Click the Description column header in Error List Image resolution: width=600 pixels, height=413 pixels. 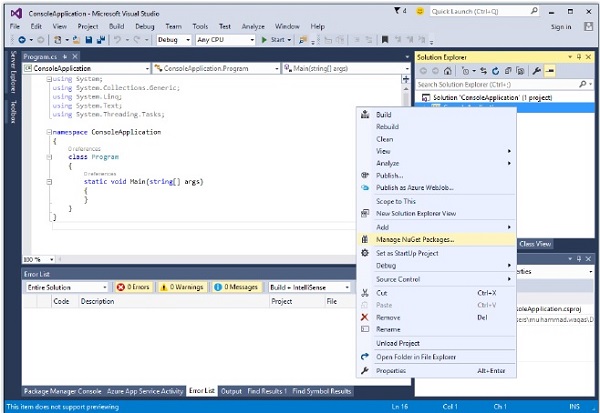97,302
